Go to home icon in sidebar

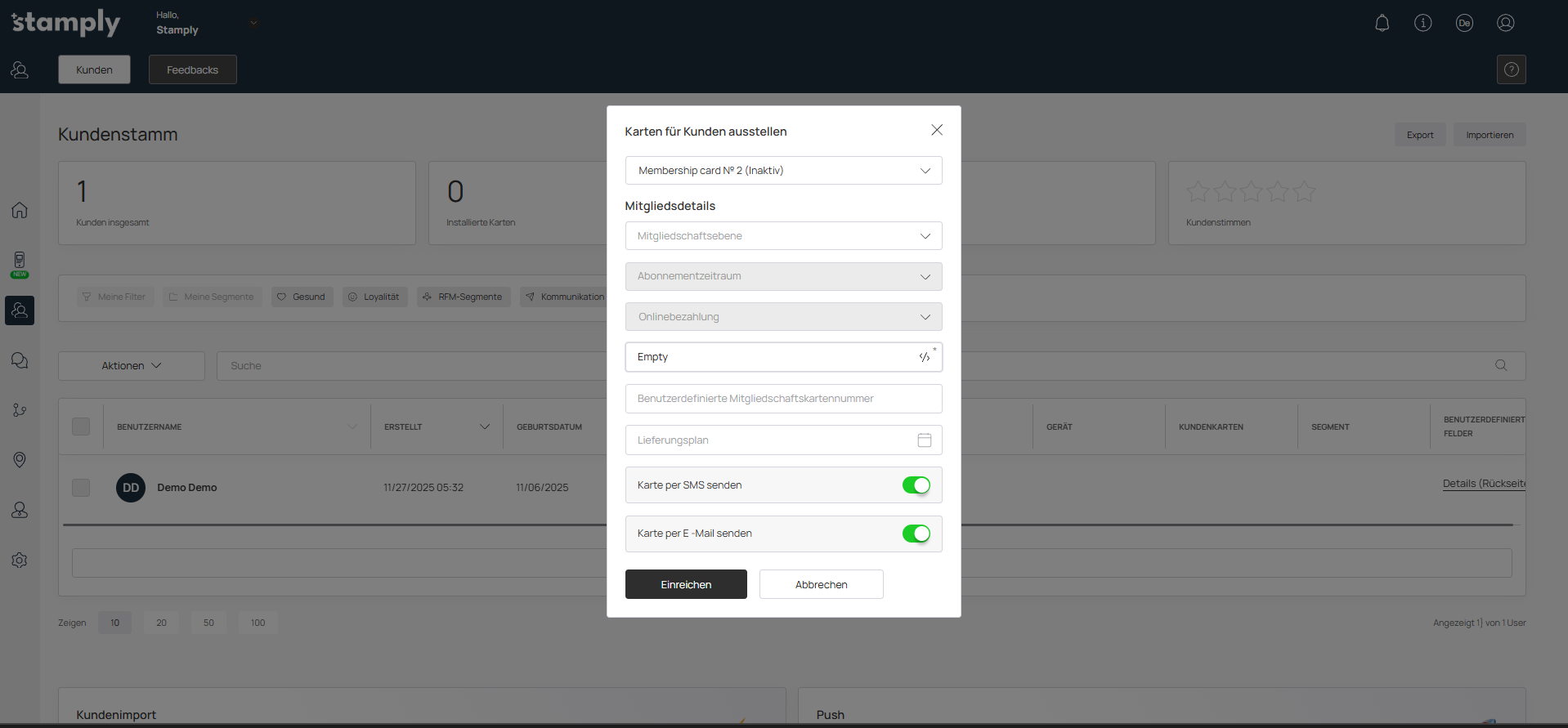click(x=20, y=210)
